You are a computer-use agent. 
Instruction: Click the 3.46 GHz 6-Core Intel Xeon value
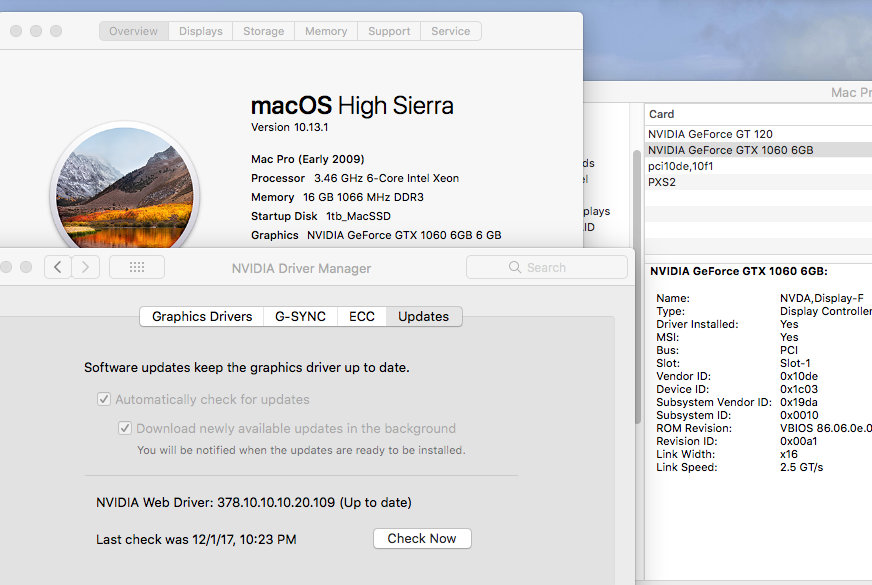click(x=387, y=179)
